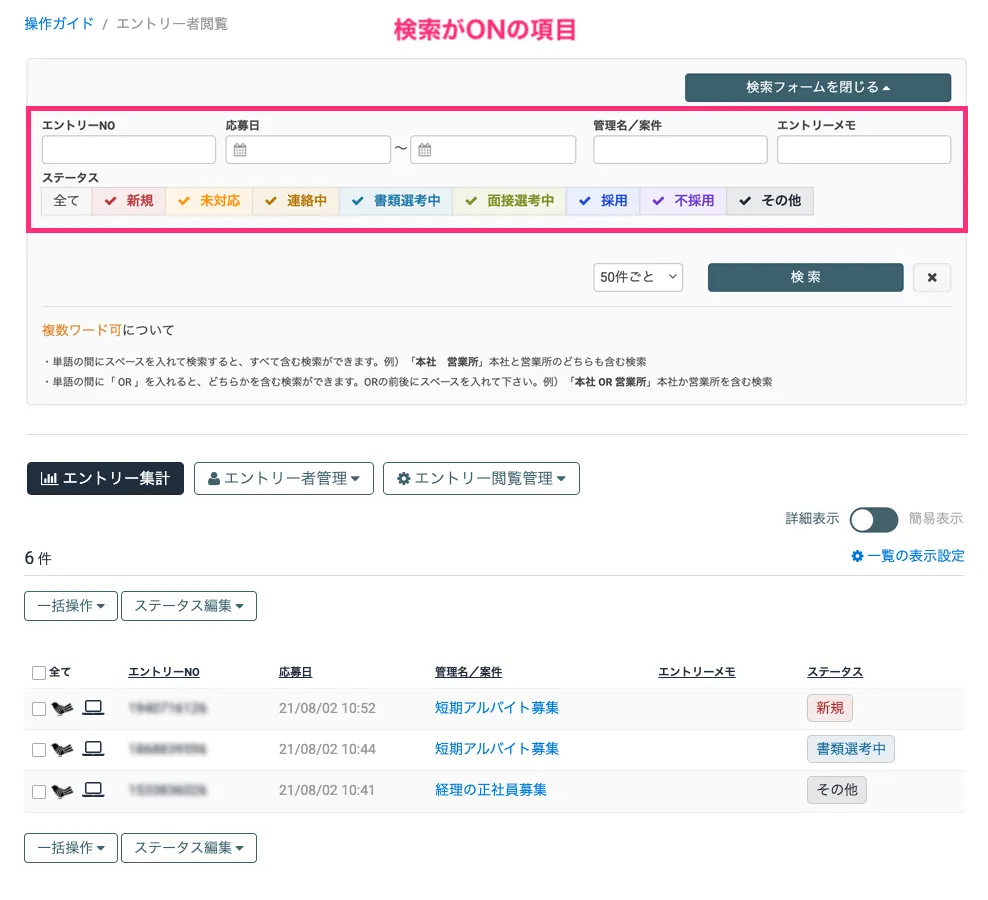Click the X clear button beside 検索
The height and width of the screenshot is (900, 988).
coord(932,278)
